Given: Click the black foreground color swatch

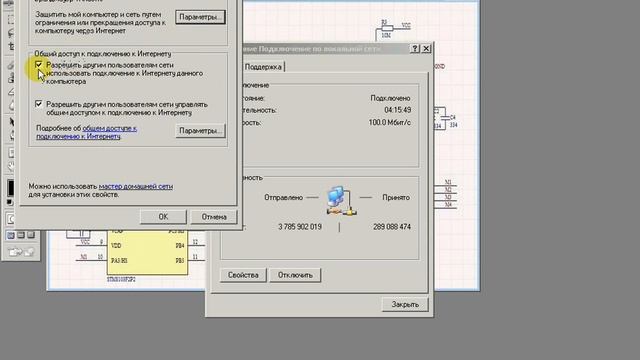Looking at the screenshot, I should tap(11, 188).
